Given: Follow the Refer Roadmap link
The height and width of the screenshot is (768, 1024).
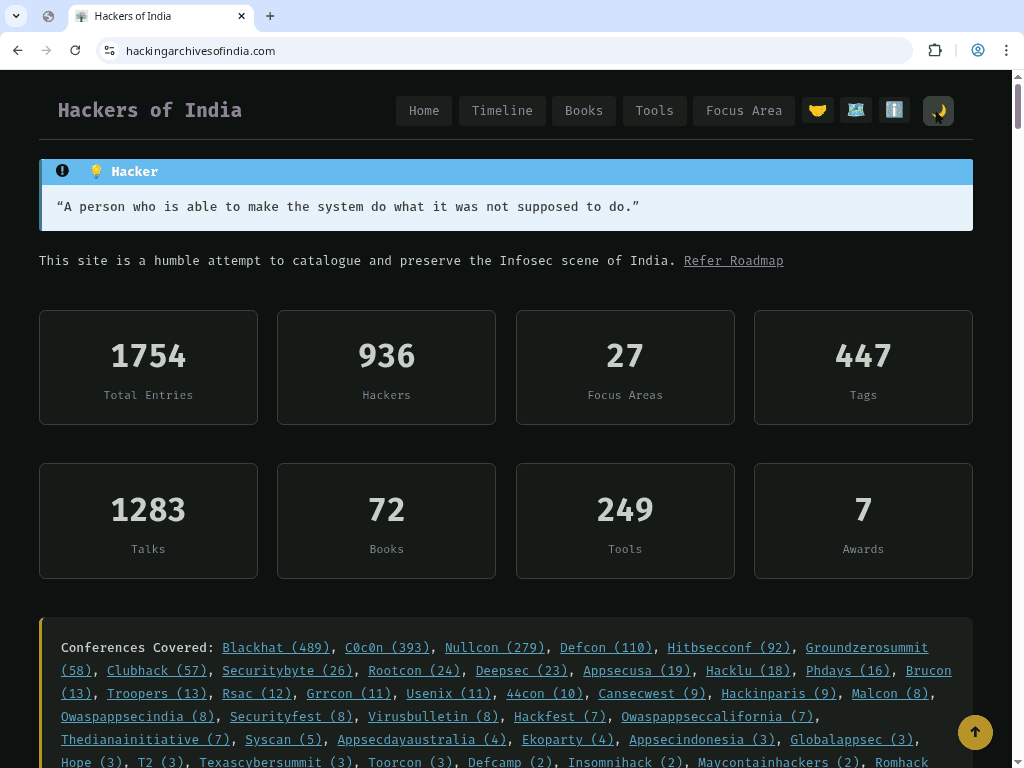Looking at the screenshot, I should (x=734, y=261).
